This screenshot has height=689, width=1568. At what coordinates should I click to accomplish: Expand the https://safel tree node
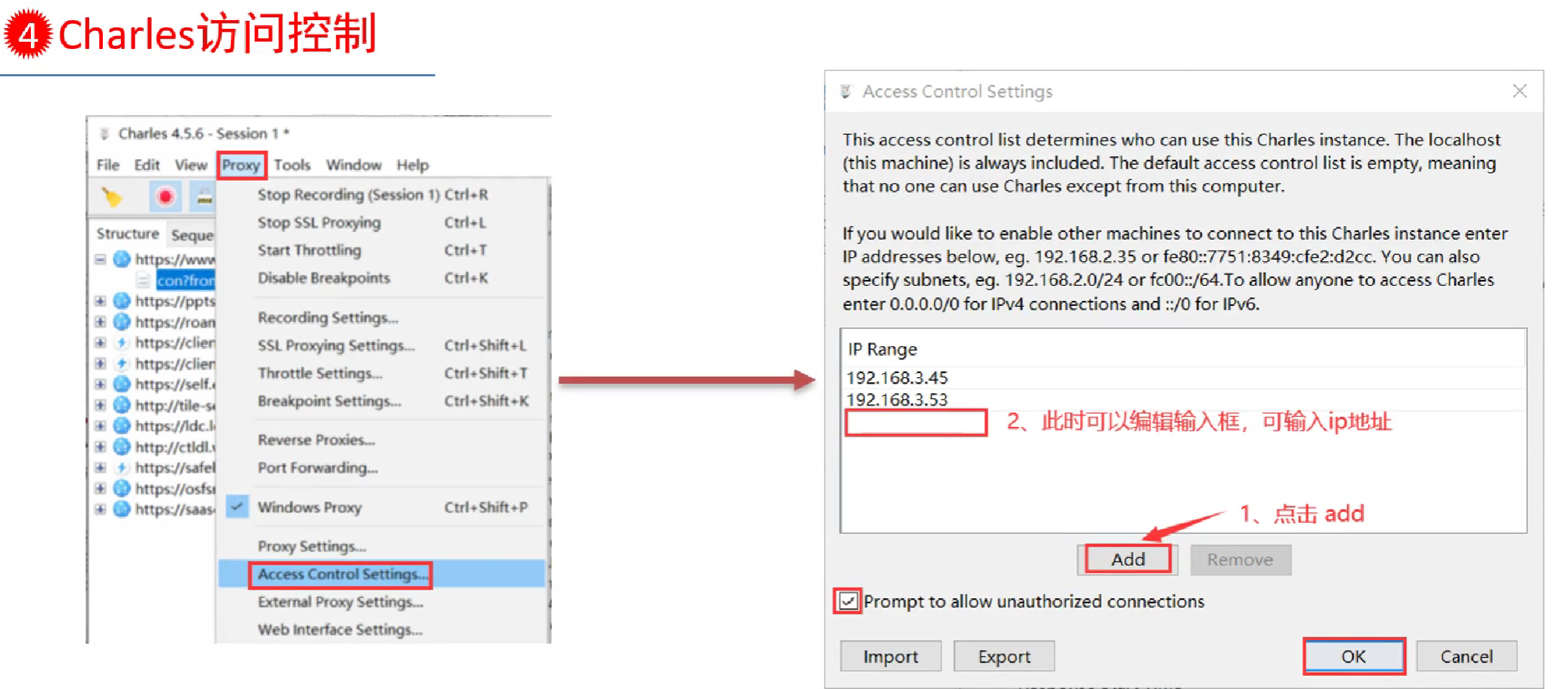coord(100,468)
